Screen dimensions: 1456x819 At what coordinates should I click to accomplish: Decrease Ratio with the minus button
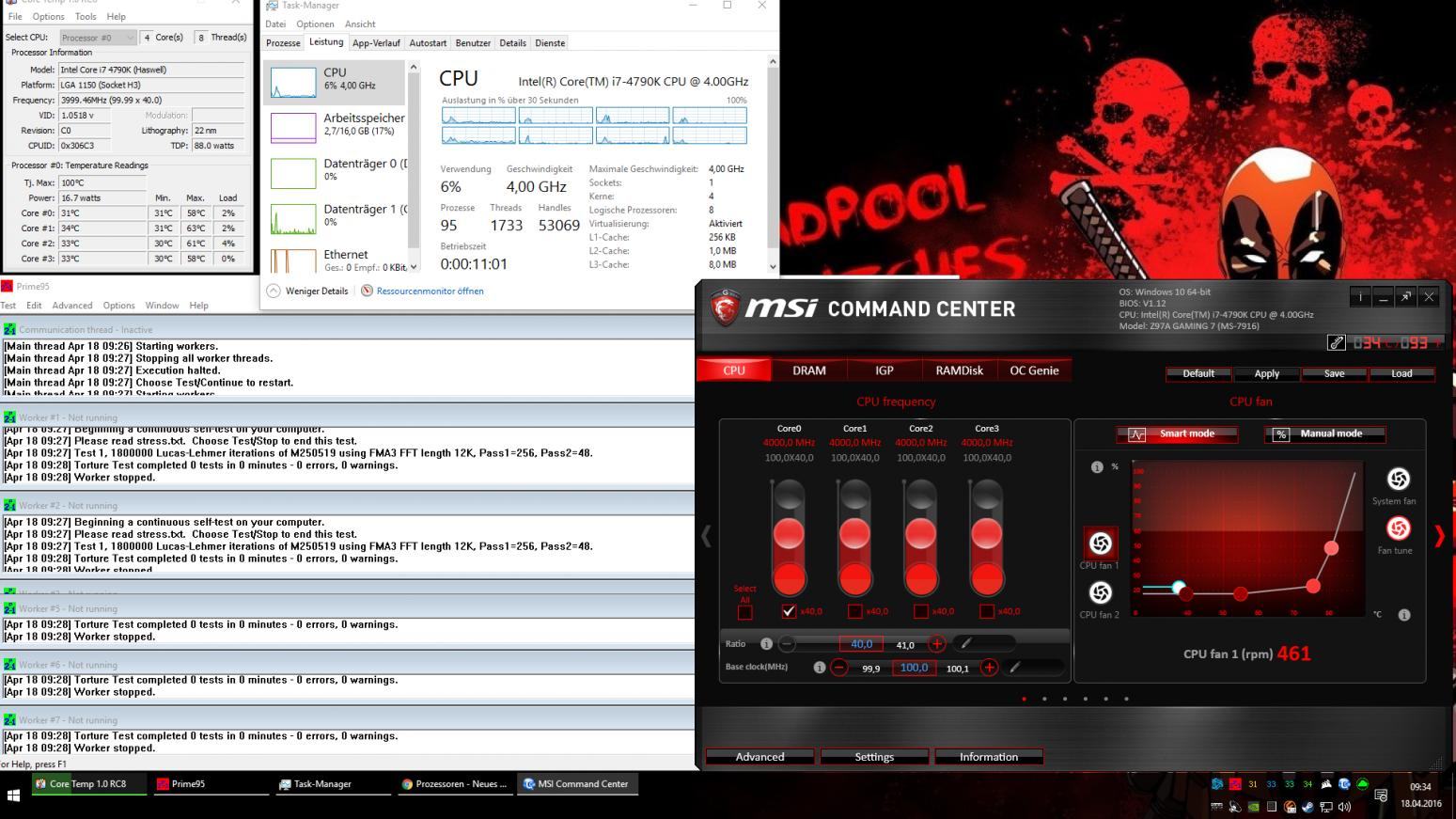tap(788, 644)
